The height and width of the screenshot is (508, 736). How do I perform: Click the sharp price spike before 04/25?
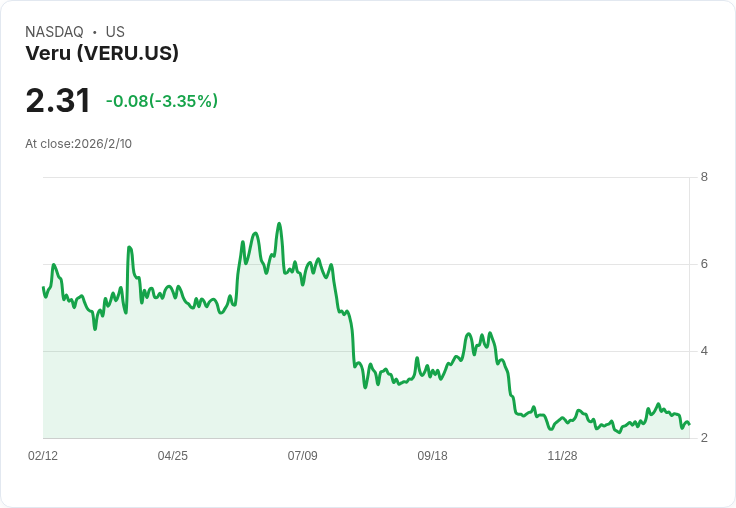pyautogui.click(x=129, y=247)
